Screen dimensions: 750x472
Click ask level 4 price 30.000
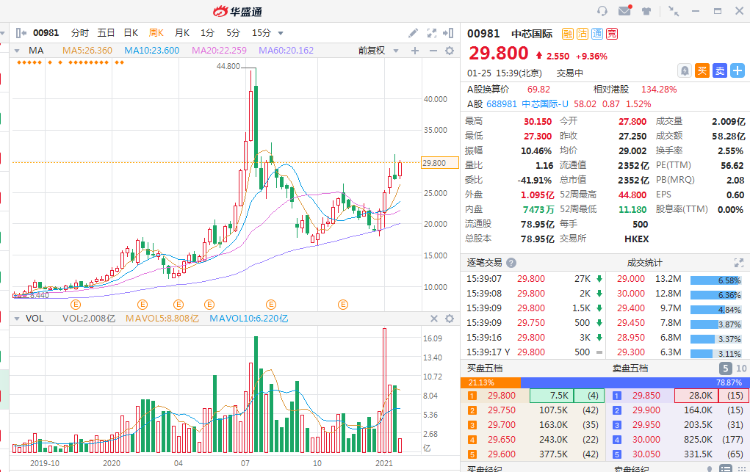coord(646,439)
